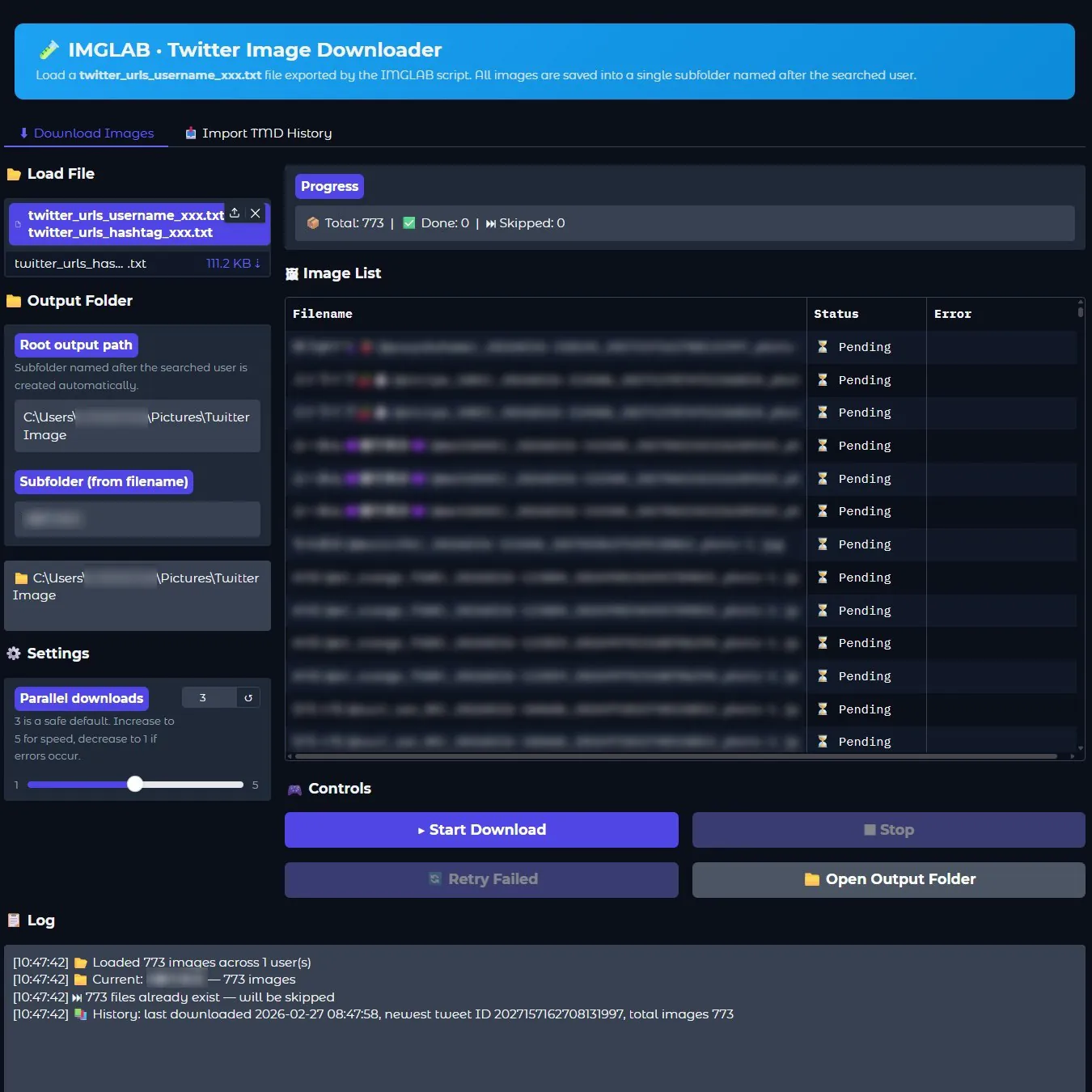The height and width of the screenshot is (1092, 1092).
Task: Click the Filename column header
Action: coord(546,314)
